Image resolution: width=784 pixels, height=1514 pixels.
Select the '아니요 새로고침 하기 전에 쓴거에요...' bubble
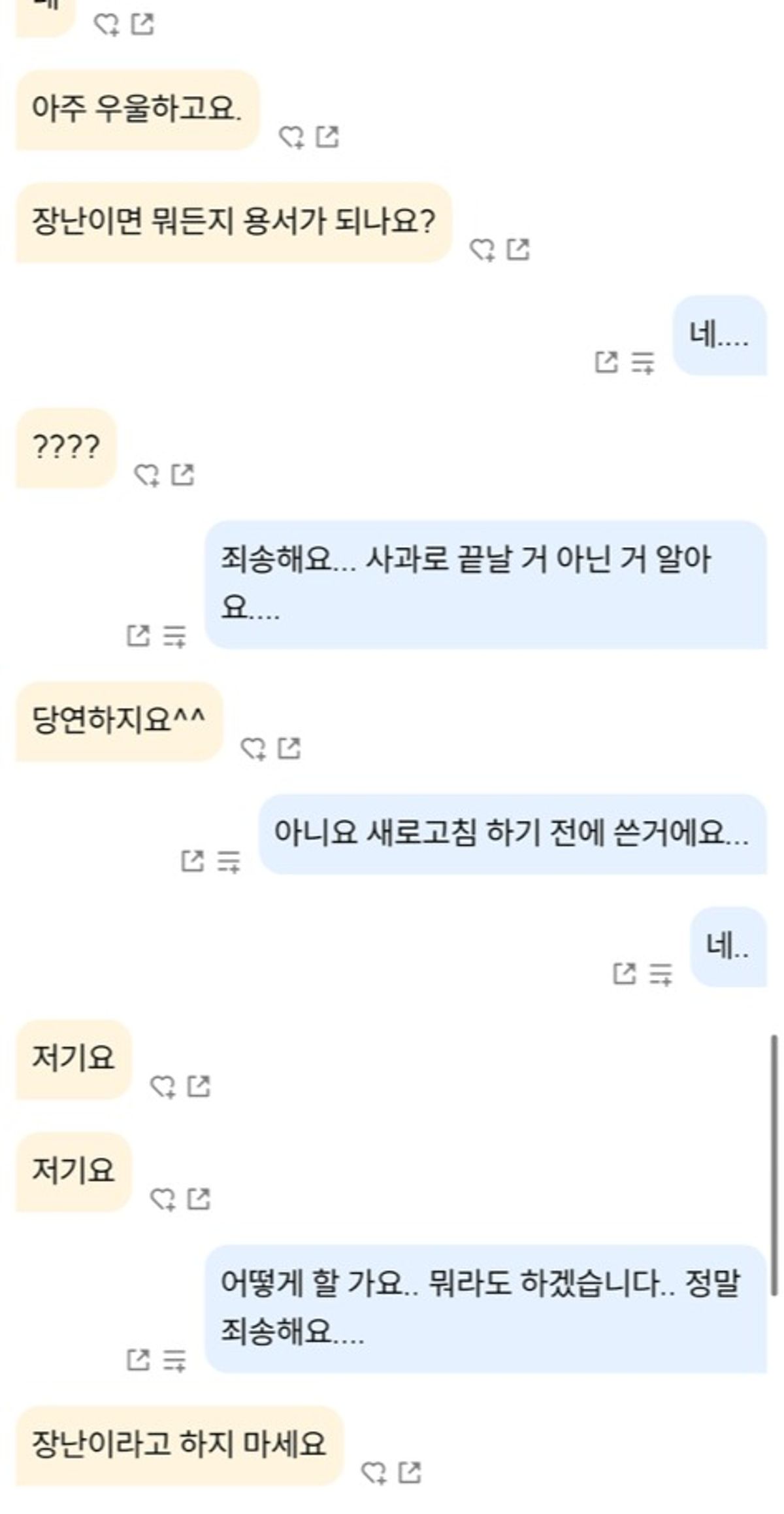click(512, 834)
